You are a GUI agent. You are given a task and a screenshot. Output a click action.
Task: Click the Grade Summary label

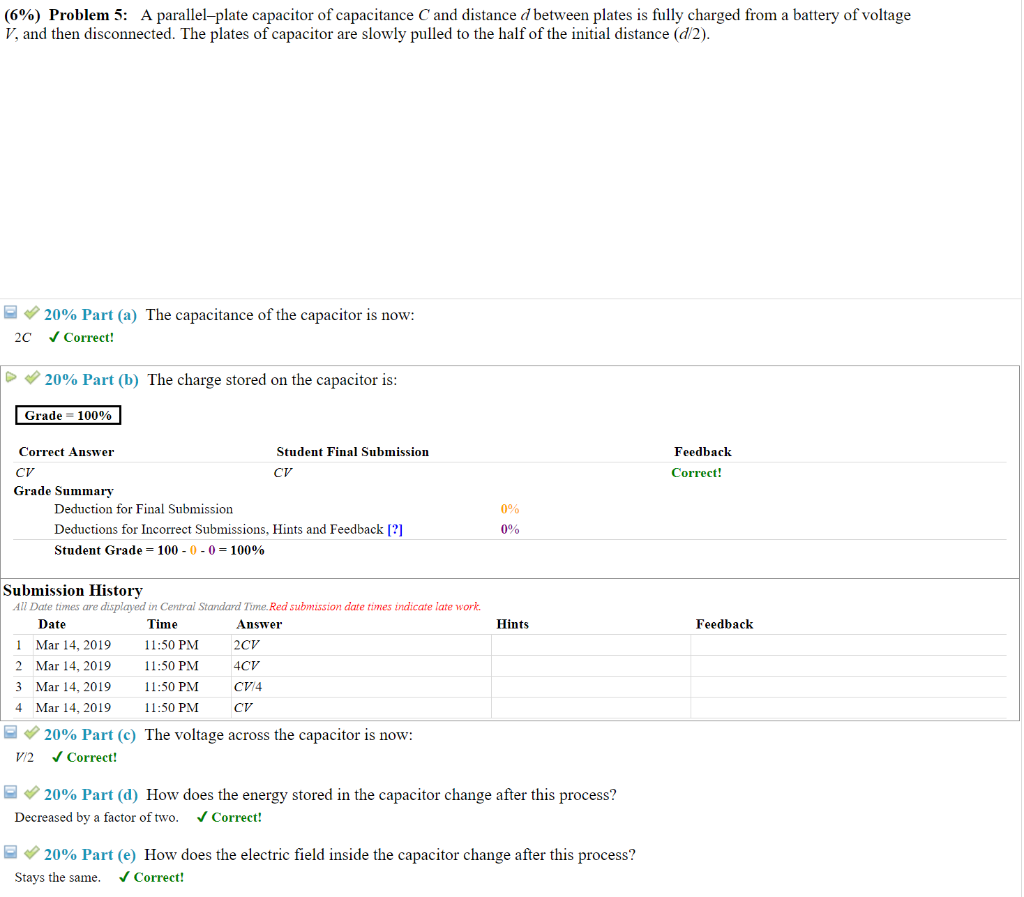coord(63,491)
